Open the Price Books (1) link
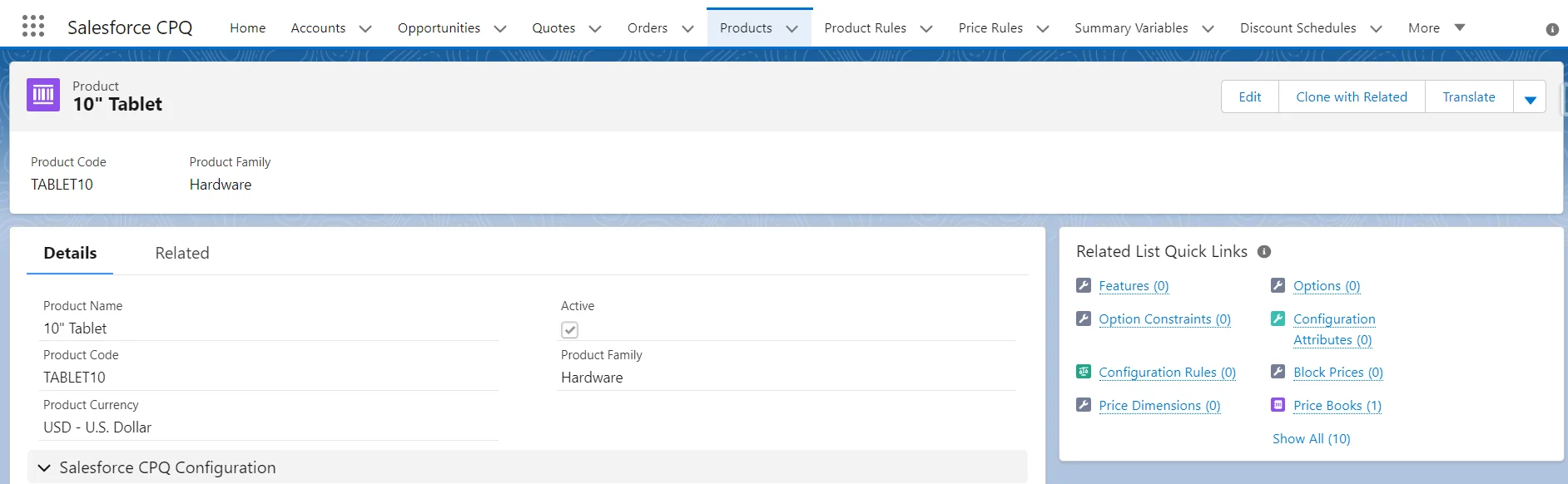The width and height of the screenshot is (1568, 484). click(1337, 406)
